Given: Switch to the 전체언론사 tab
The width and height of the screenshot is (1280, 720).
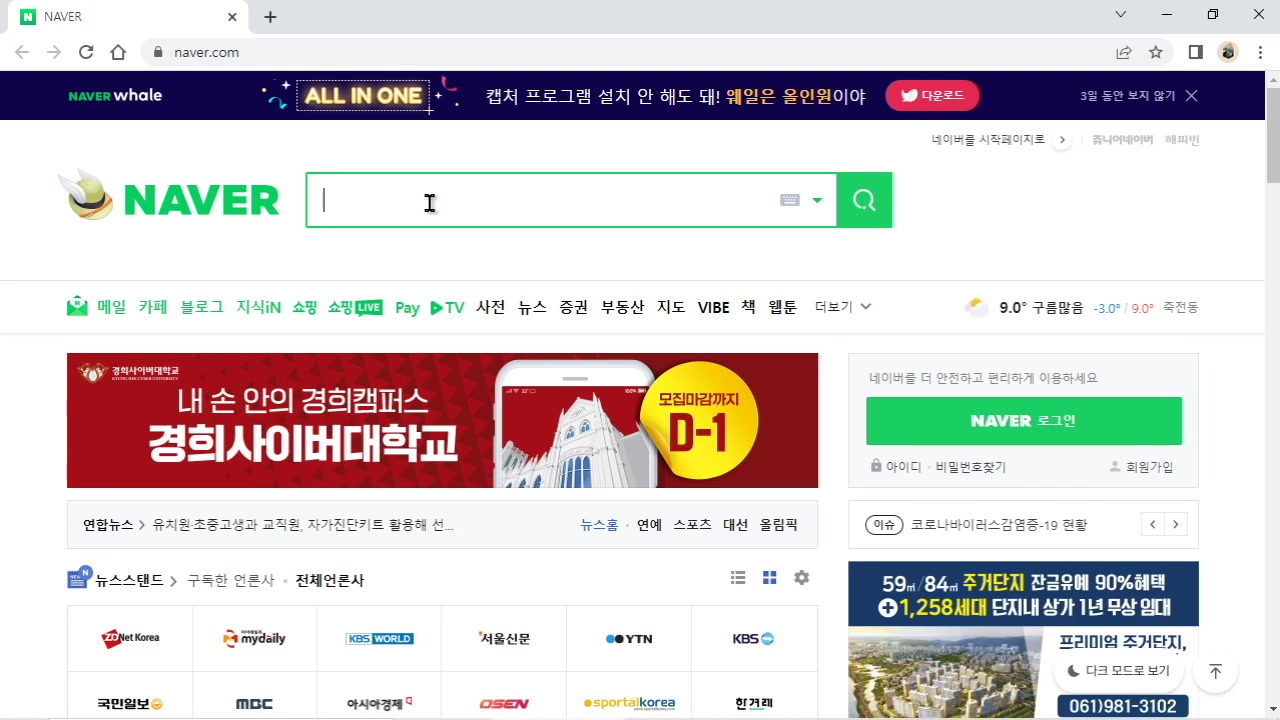Looking at the screenshot, I should [x=329, y=580].
